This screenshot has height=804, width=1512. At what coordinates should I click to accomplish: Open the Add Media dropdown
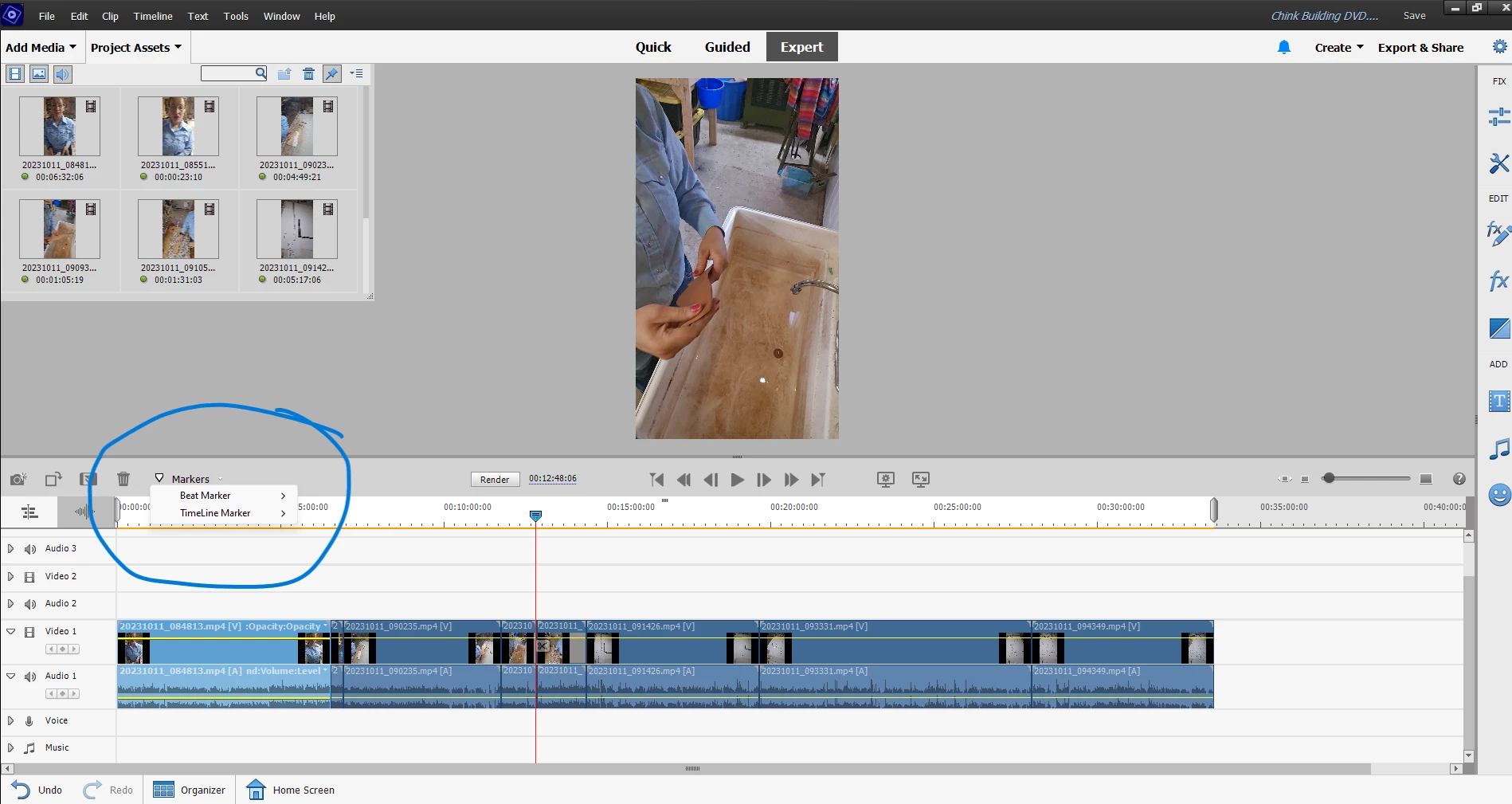[41, 48]
